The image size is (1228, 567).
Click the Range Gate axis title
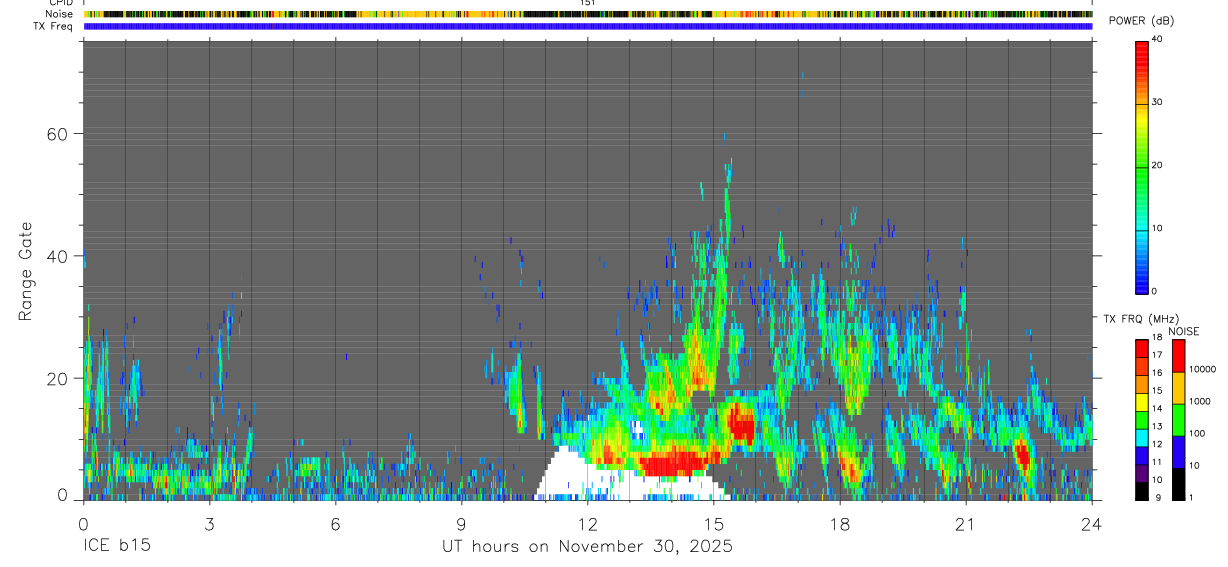pyautogui.click(x=26, y=271)
